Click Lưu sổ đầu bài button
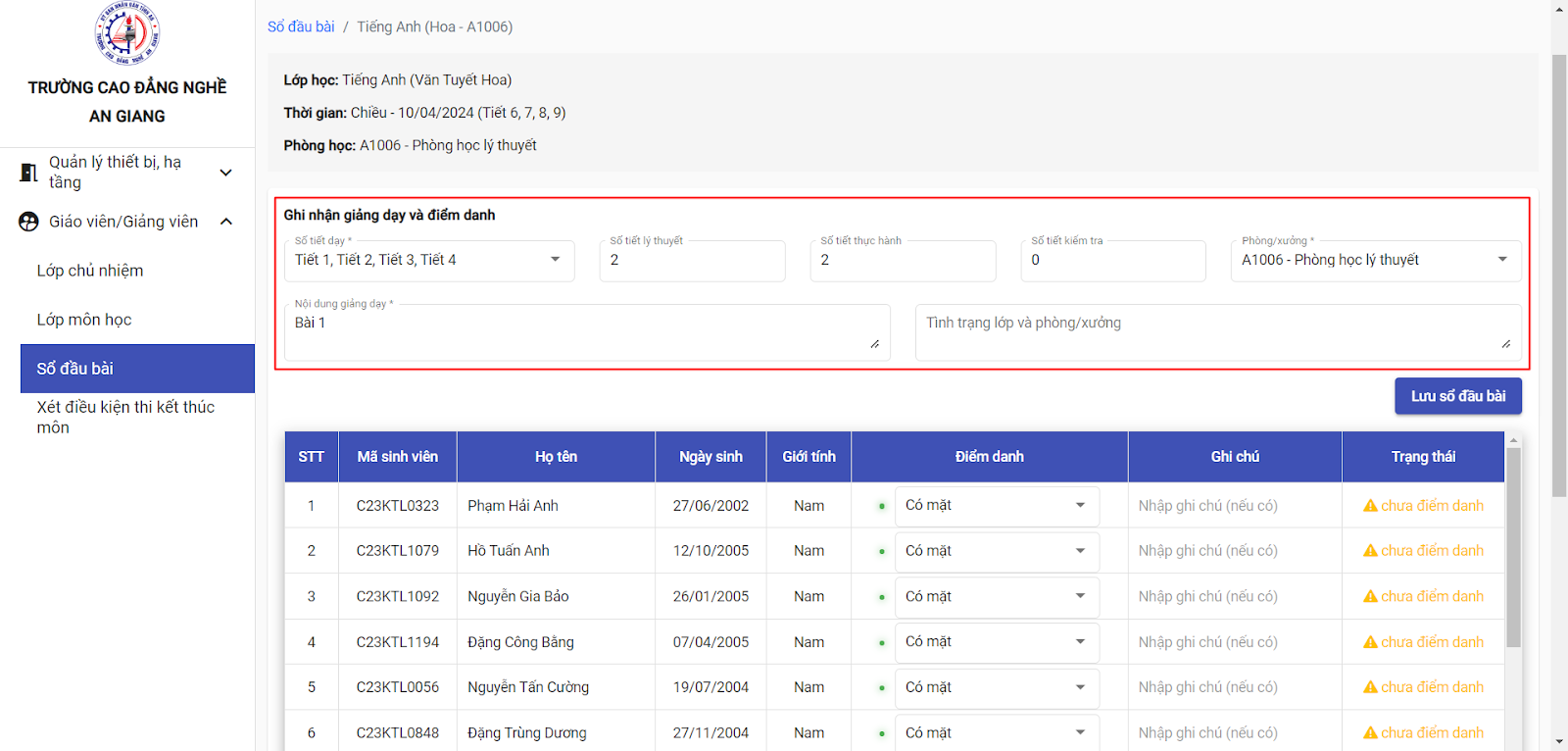 [1458, 396]
